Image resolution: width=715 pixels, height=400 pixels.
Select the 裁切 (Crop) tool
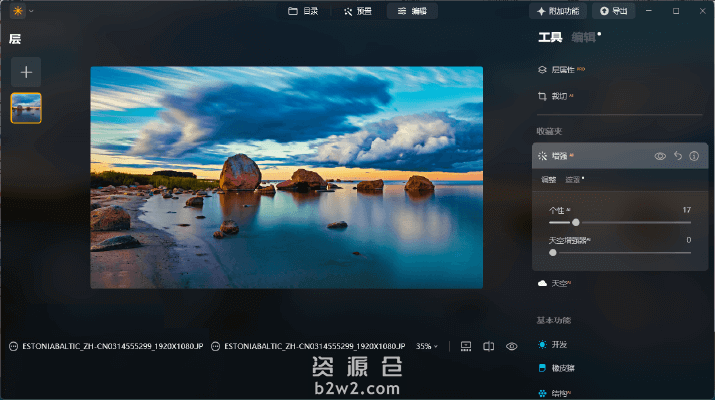click(x=558, y=97)
